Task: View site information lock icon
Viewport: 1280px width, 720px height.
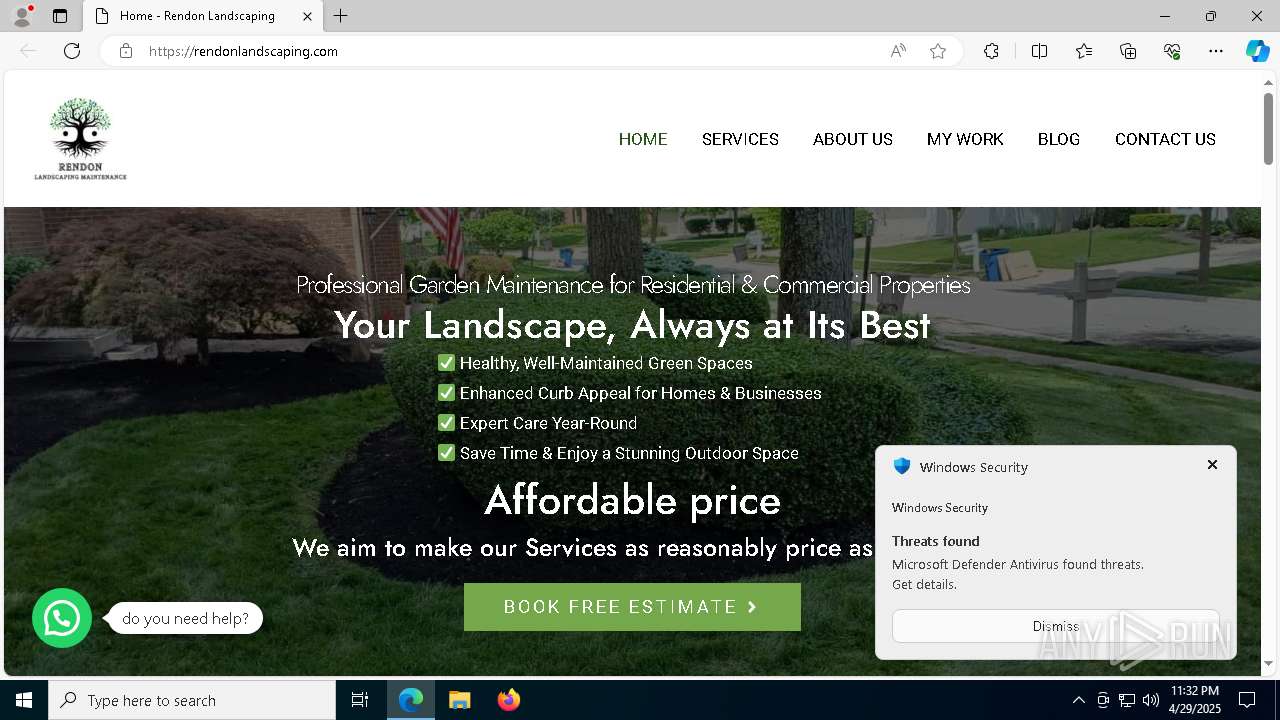Action: [126, 51]
